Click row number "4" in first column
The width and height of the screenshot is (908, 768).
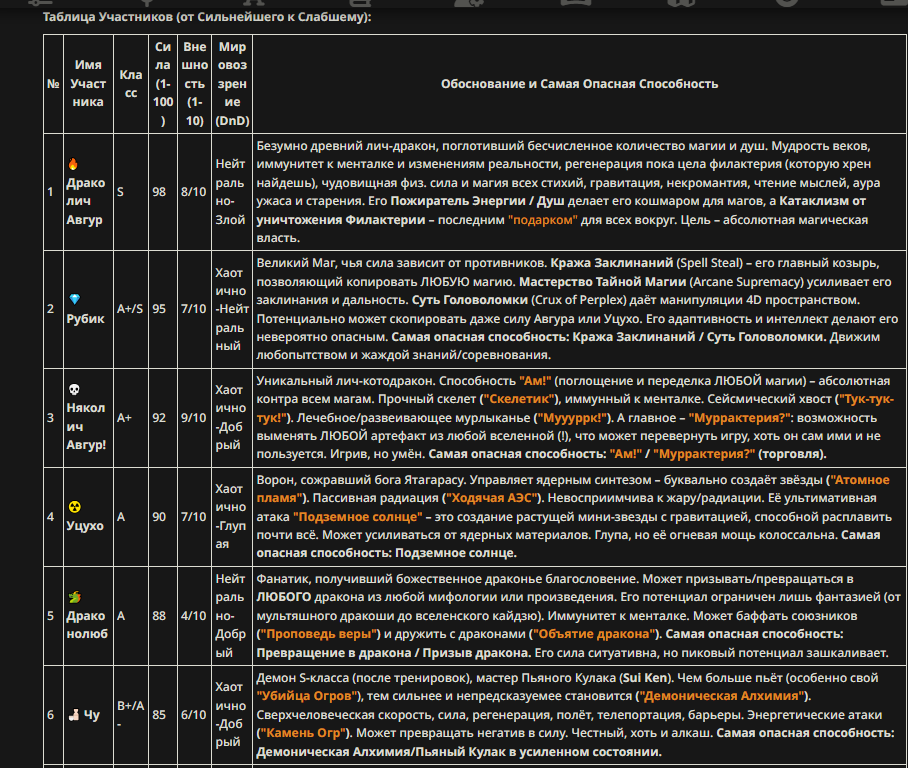50,517
